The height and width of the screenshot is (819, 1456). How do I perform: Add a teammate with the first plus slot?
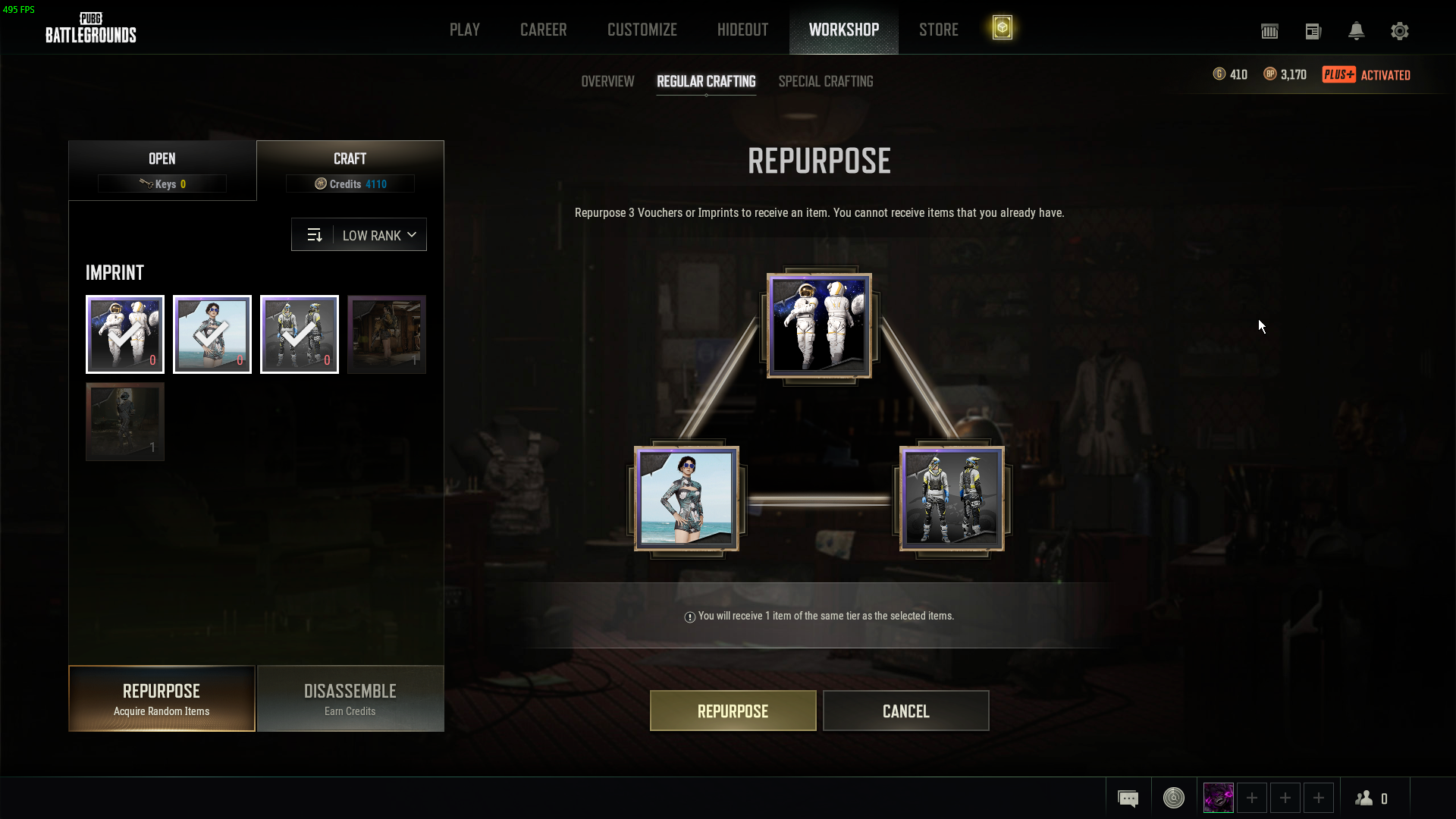[x=1252, y=798]
